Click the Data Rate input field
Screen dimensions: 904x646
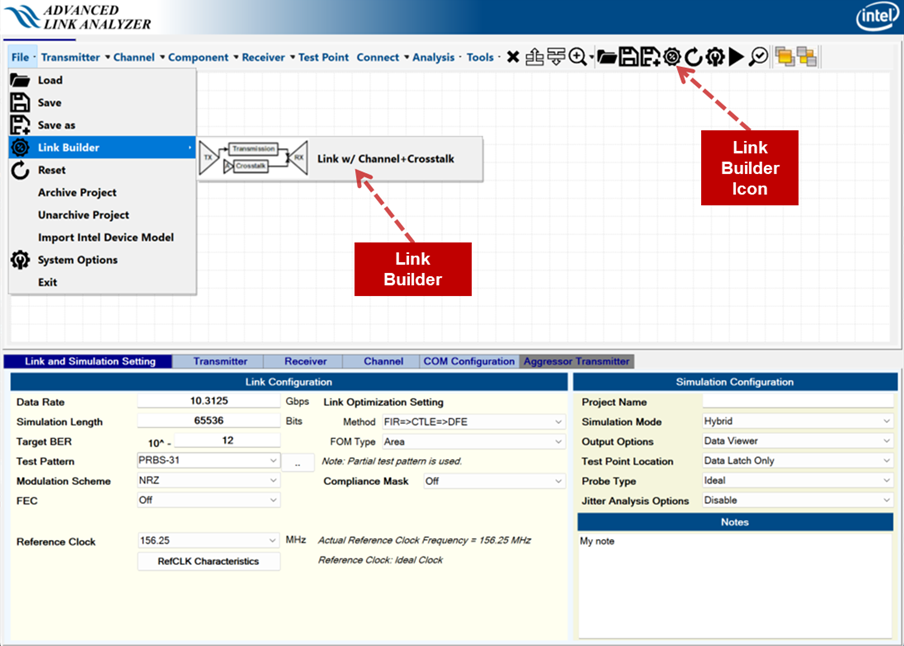(x=209, y=401)
